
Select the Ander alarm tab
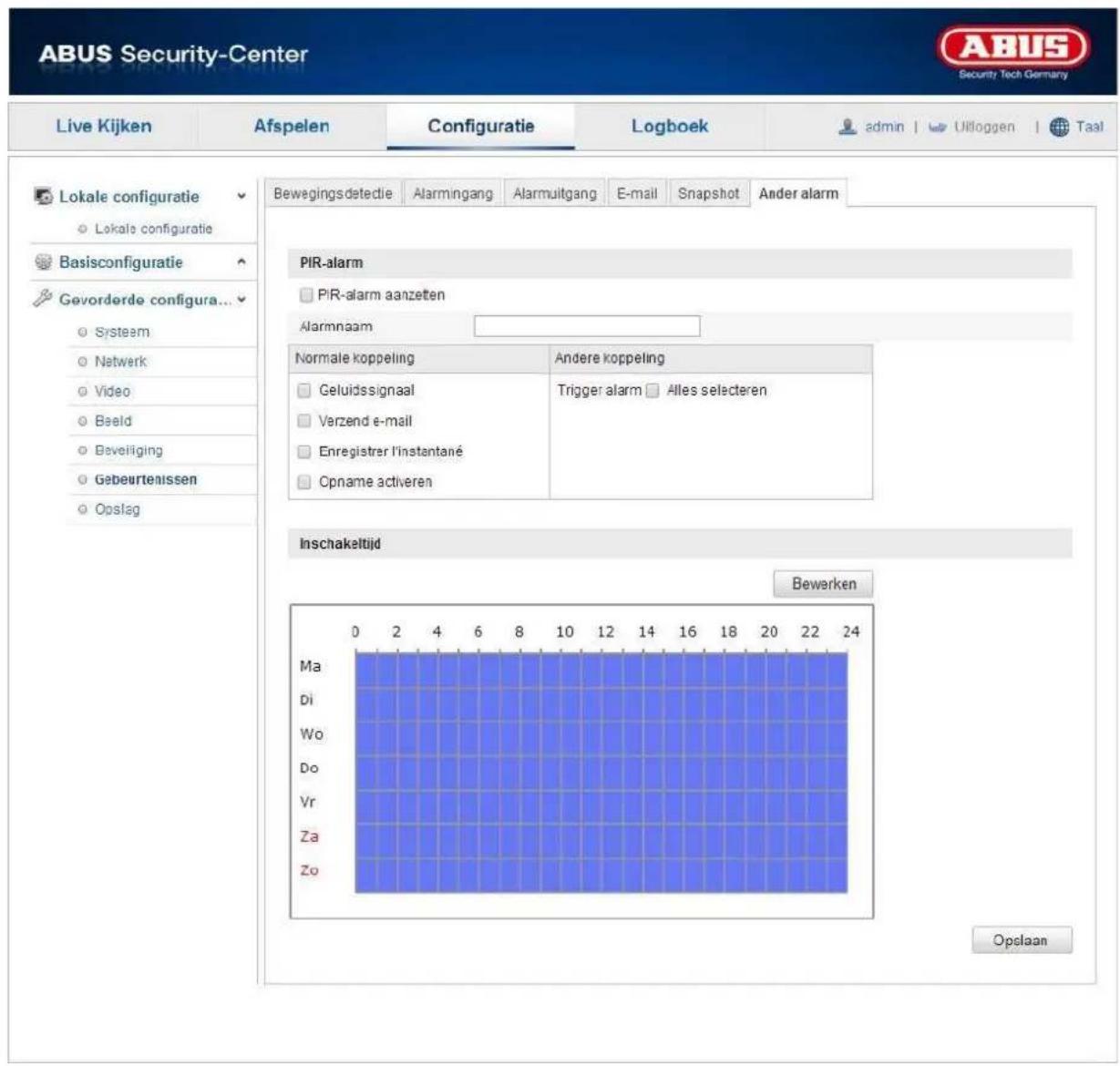tap(798, 193)
